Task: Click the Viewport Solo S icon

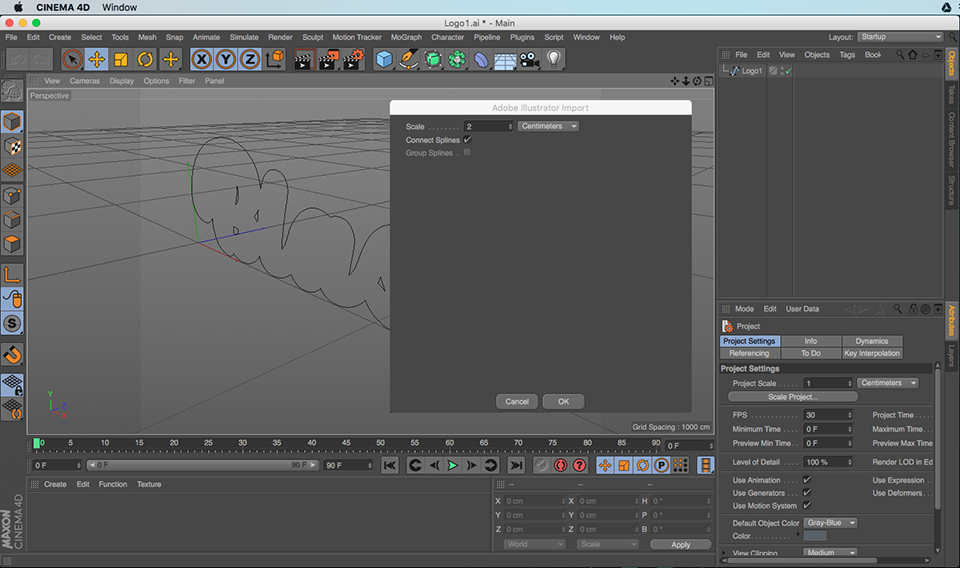Action: (12, 324)
